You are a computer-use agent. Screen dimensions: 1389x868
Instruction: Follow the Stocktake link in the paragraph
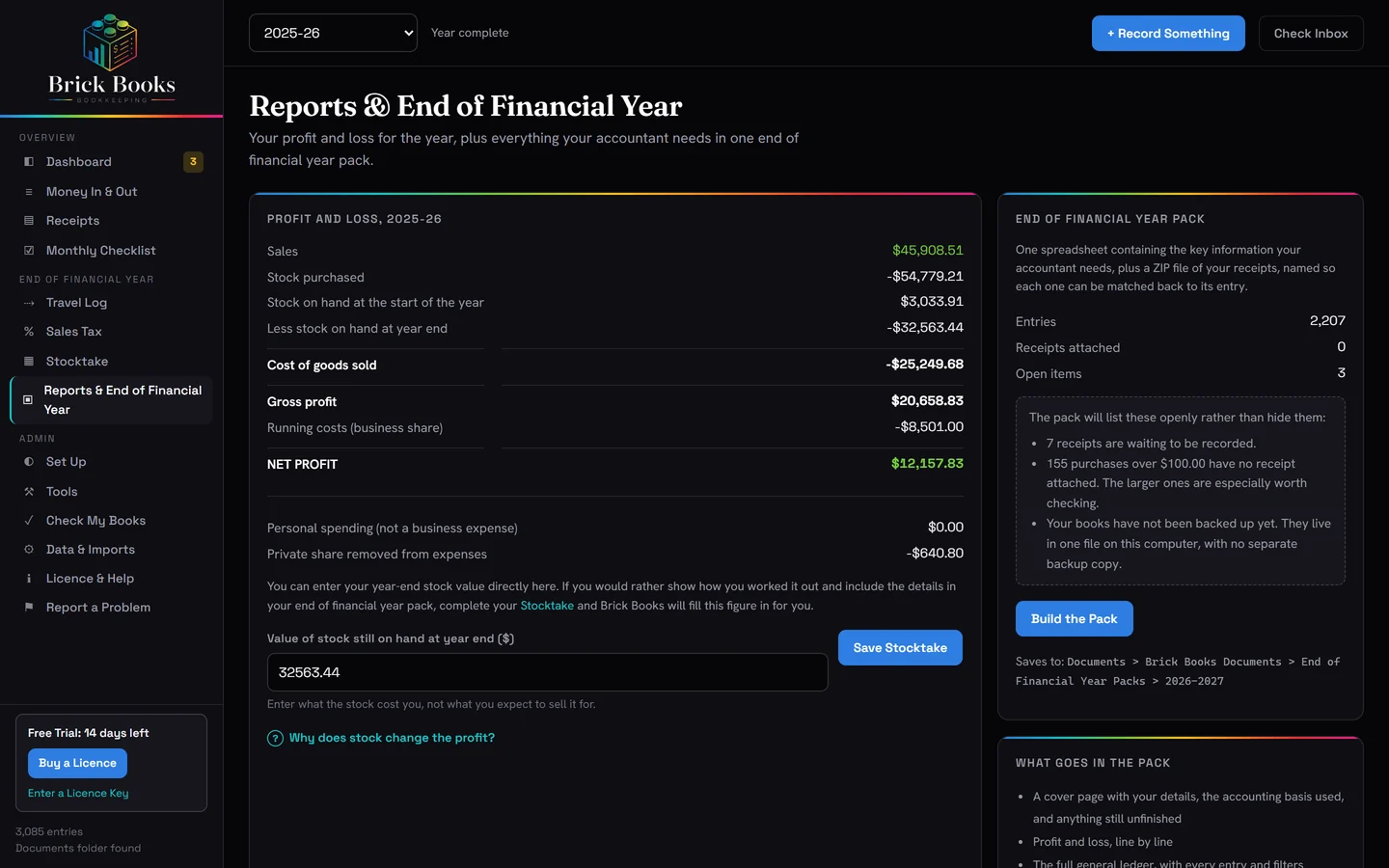547,606
